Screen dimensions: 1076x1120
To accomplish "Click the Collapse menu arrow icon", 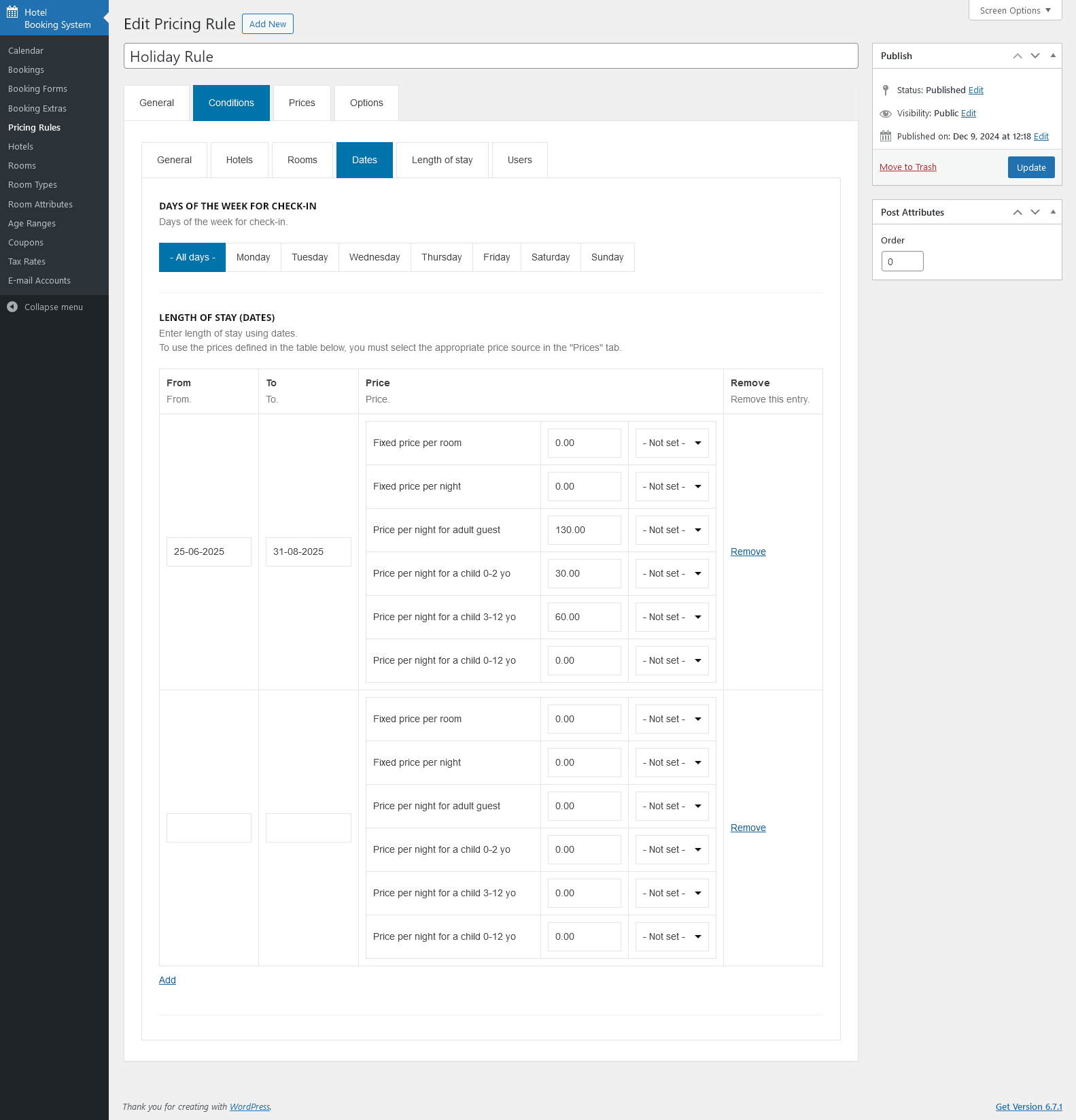I will coord(12,307).
